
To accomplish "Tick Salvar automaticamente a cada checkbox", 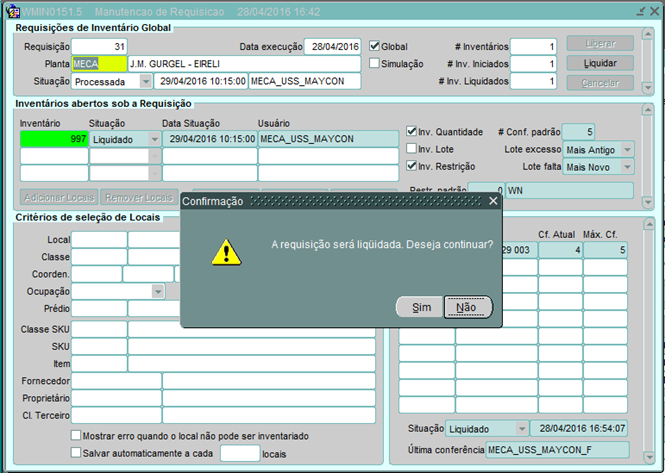I will 77,453.
